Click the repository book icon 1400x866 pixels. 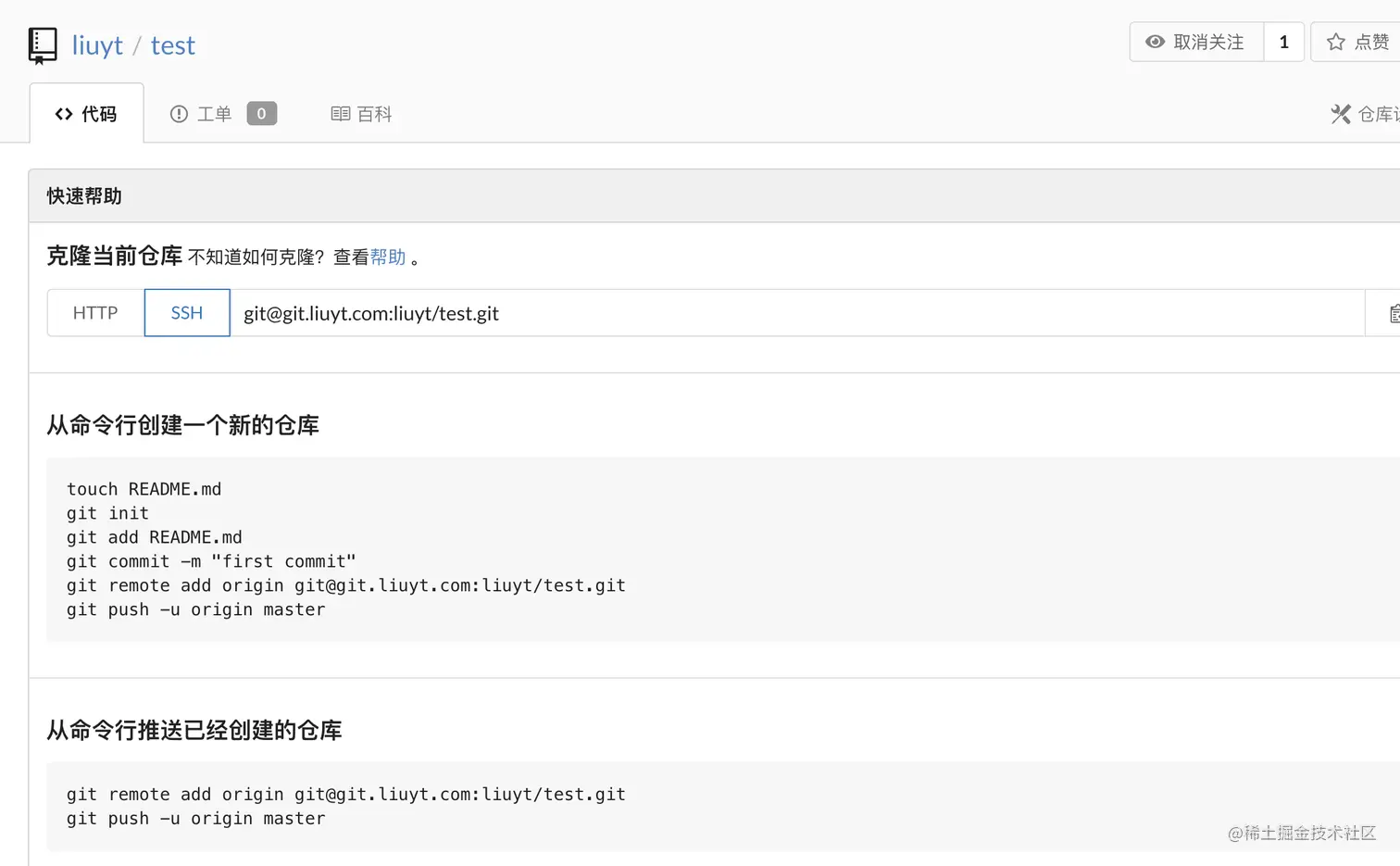(43, 45)
